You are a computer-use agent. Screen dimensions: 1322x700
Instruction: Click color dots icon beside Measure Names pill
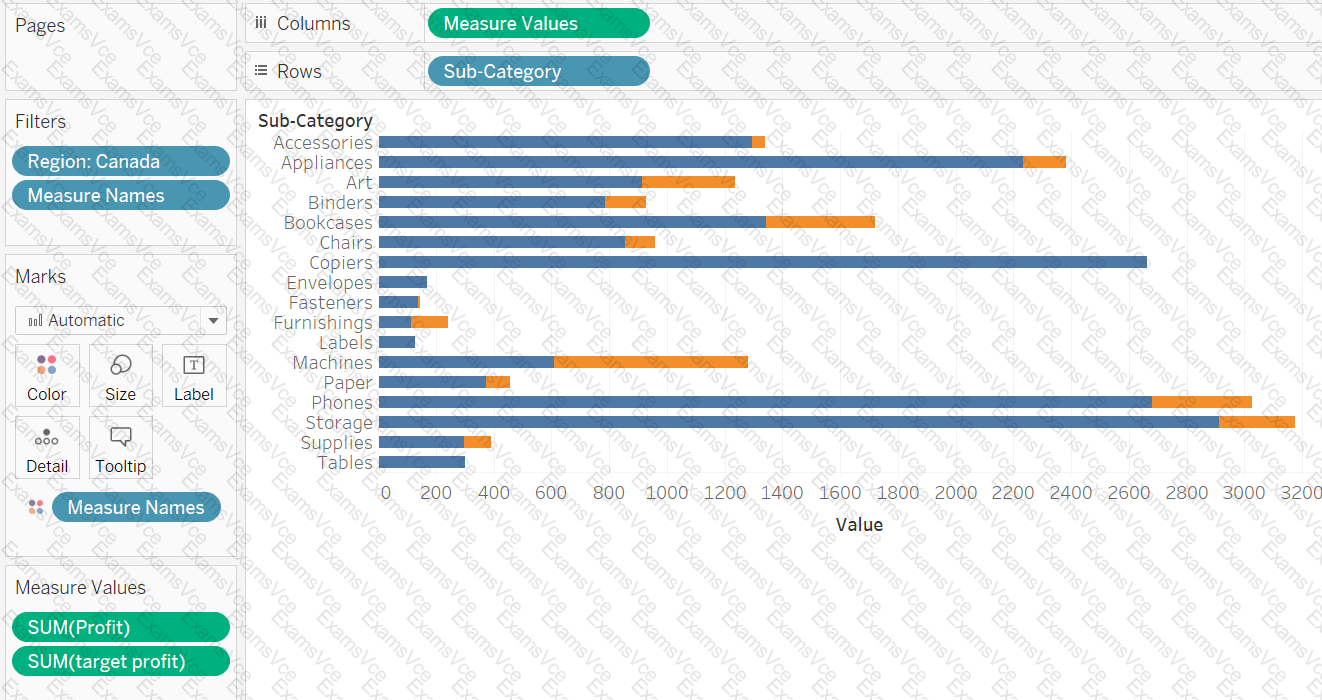(36, 508)
